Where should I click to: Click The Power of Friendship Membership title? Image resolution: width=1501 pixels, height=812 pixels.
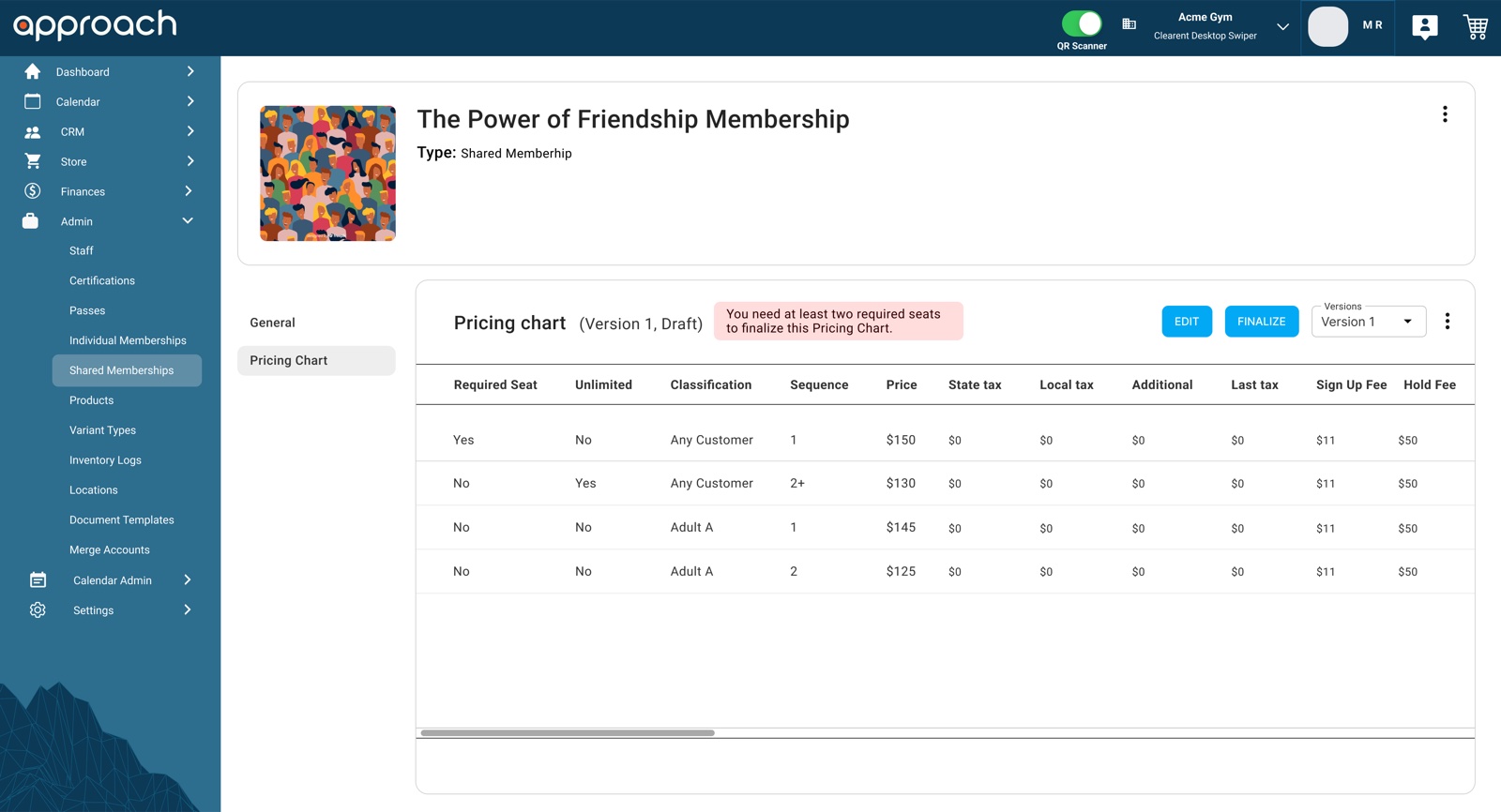633,119
